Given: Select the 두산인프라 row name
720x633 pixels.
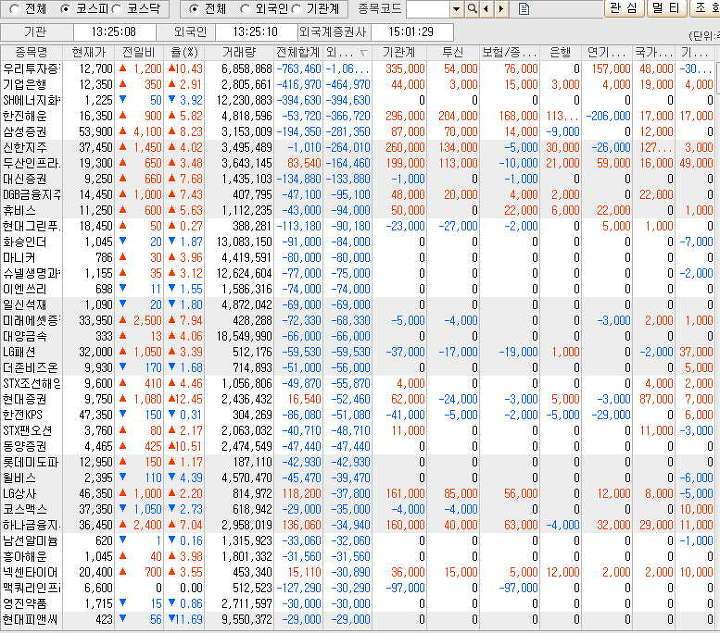Looking at the screenshot, I should [x=31, y=163].
